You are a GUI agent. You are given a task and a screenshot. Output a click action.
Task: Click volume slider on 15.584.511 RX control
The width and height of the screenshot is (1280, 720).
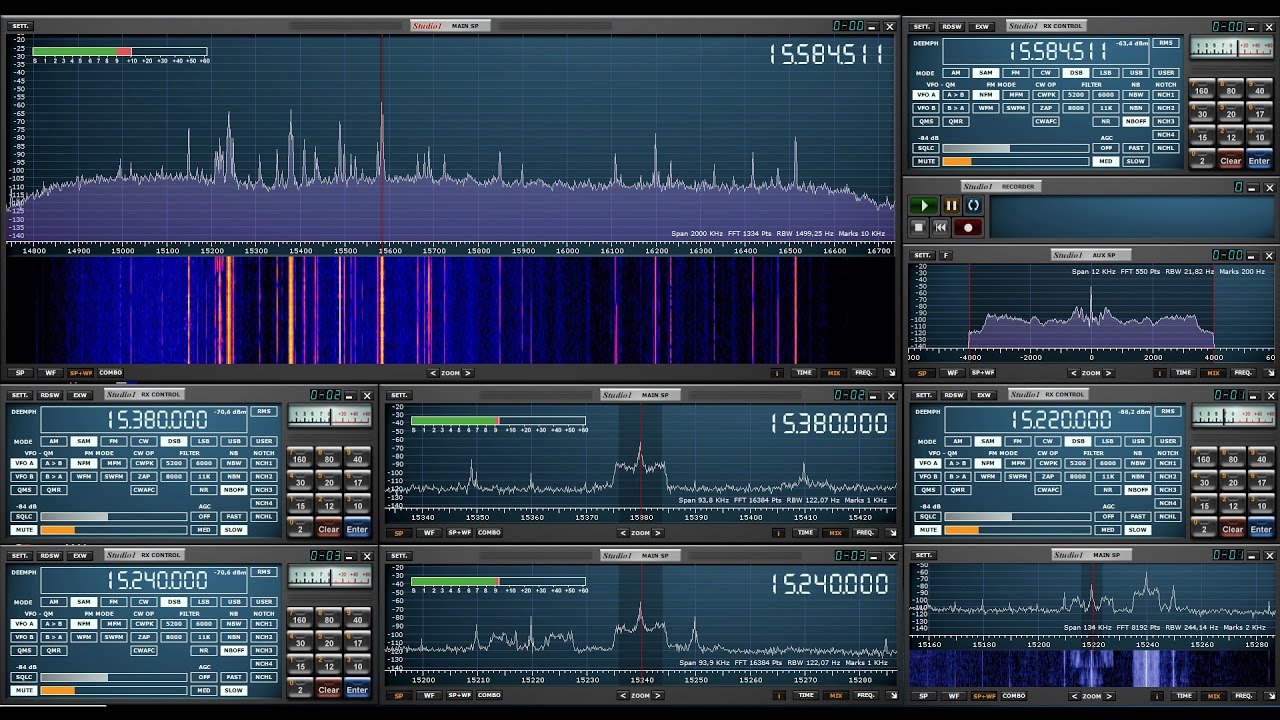(x=1016, y=161)
